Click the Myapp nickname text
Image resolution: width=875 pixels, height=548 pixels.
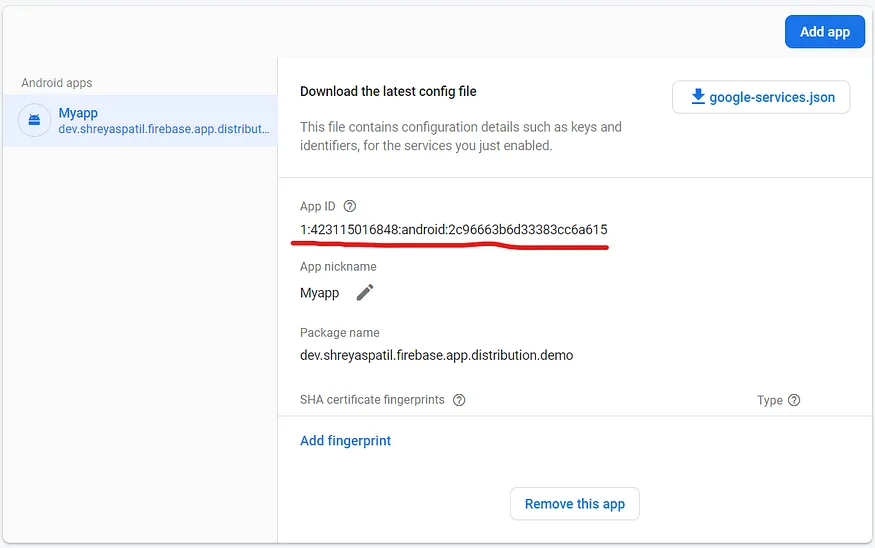(320, 293)
